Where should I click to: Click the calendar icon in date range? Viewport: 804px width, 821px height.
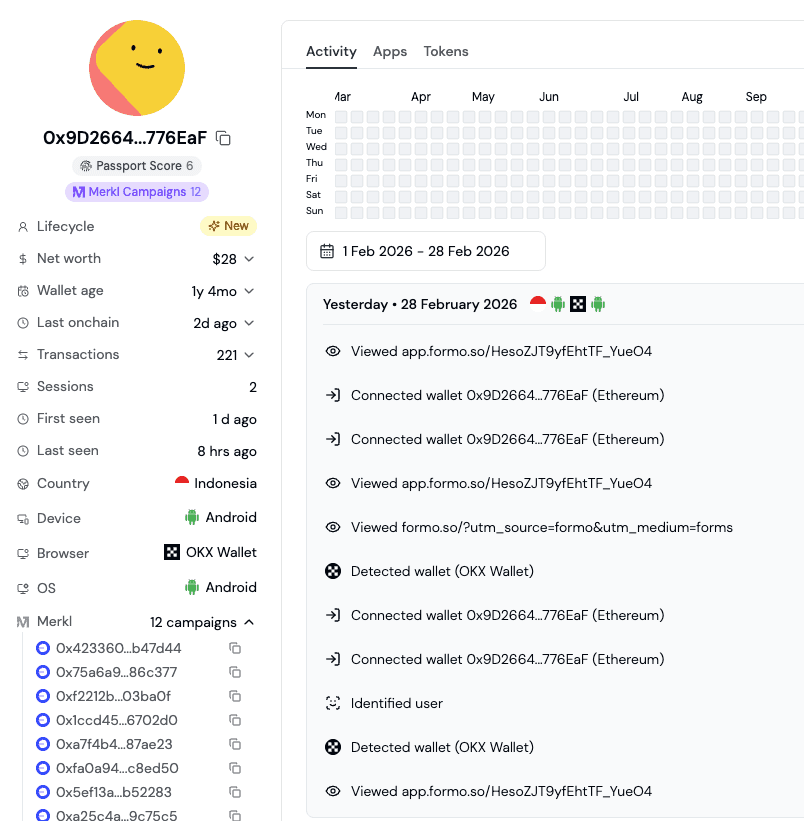point(327,251)
